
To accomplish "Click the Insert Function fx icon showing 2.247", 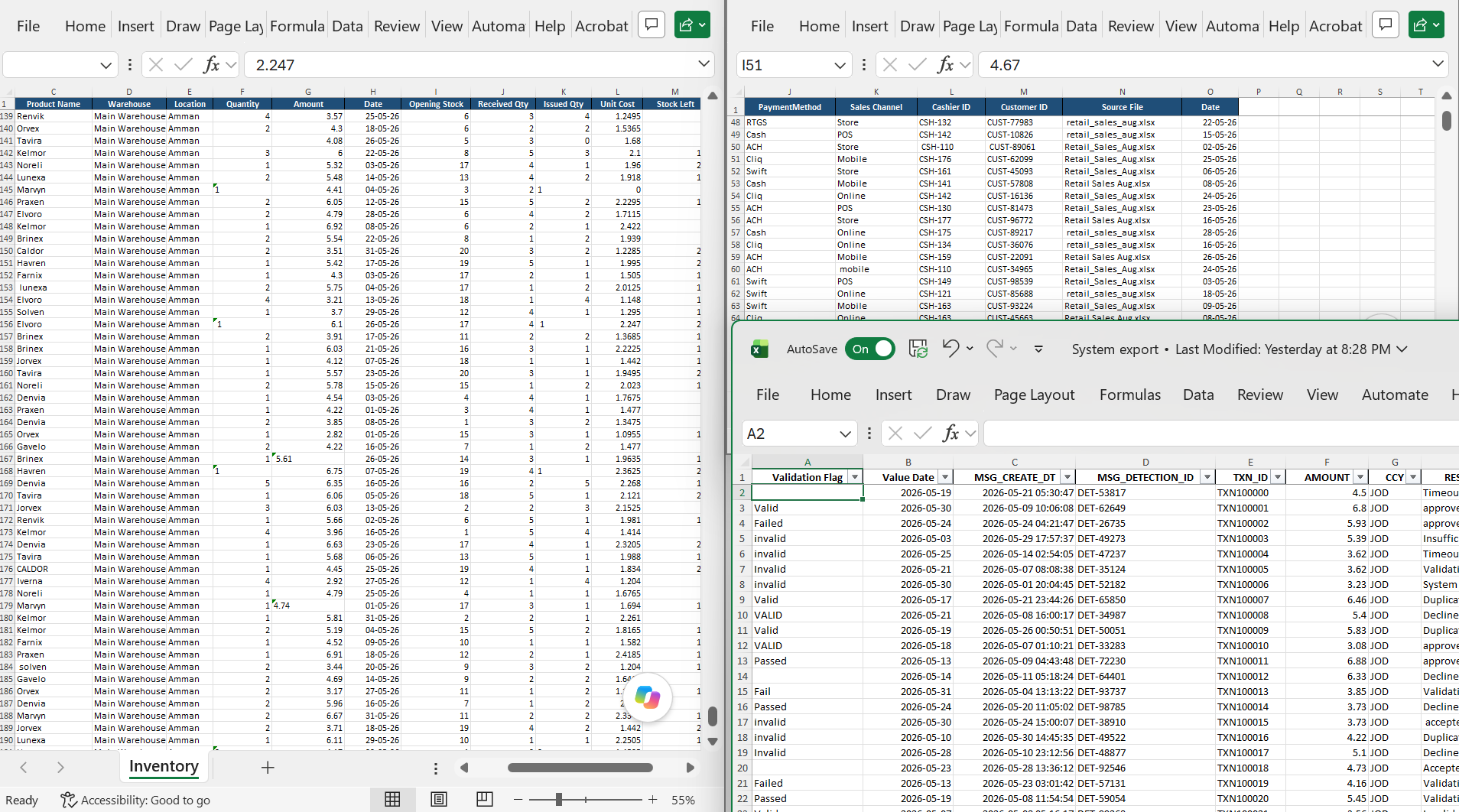I will tap(212, 65).
